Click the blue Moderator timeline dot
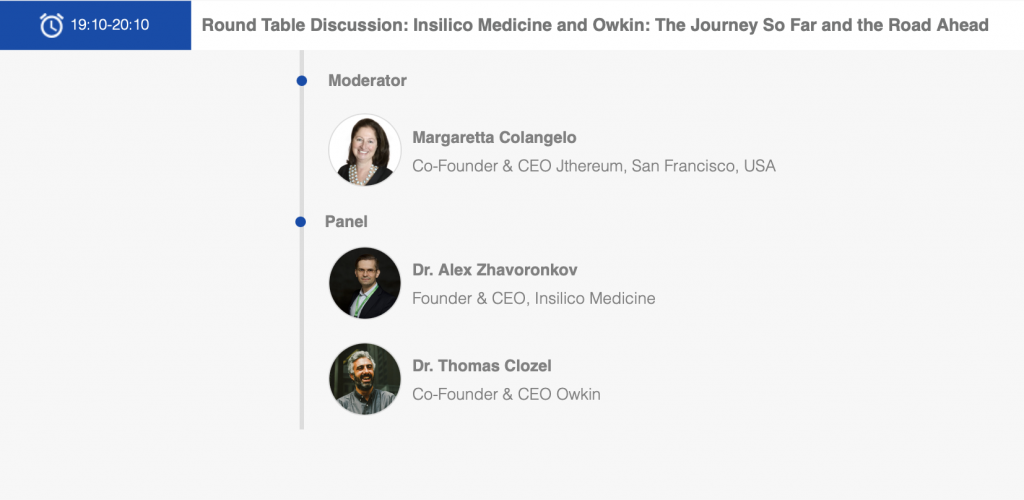This screenshot has width=1024, height=500. click(301, 81)
